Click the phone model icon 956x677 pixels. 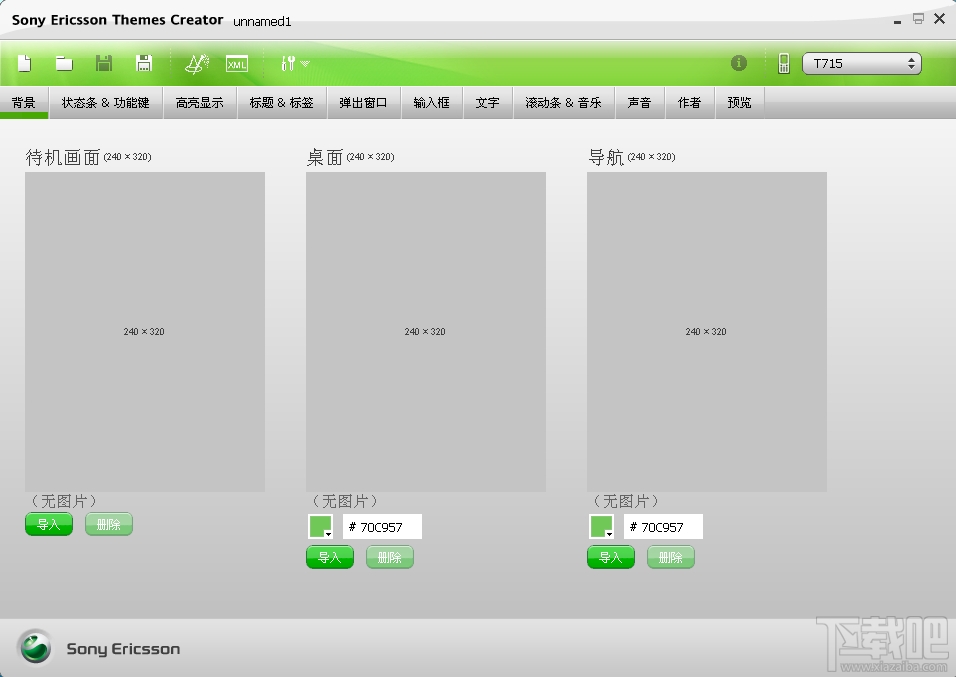783,63
